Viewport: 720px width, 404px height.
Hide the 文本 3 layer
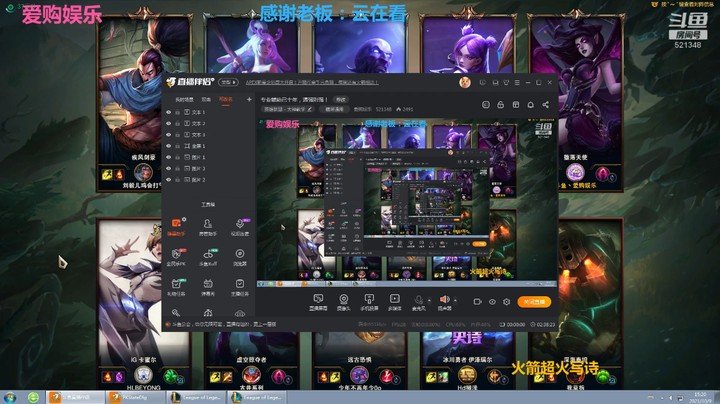click(x=169, y=135)
